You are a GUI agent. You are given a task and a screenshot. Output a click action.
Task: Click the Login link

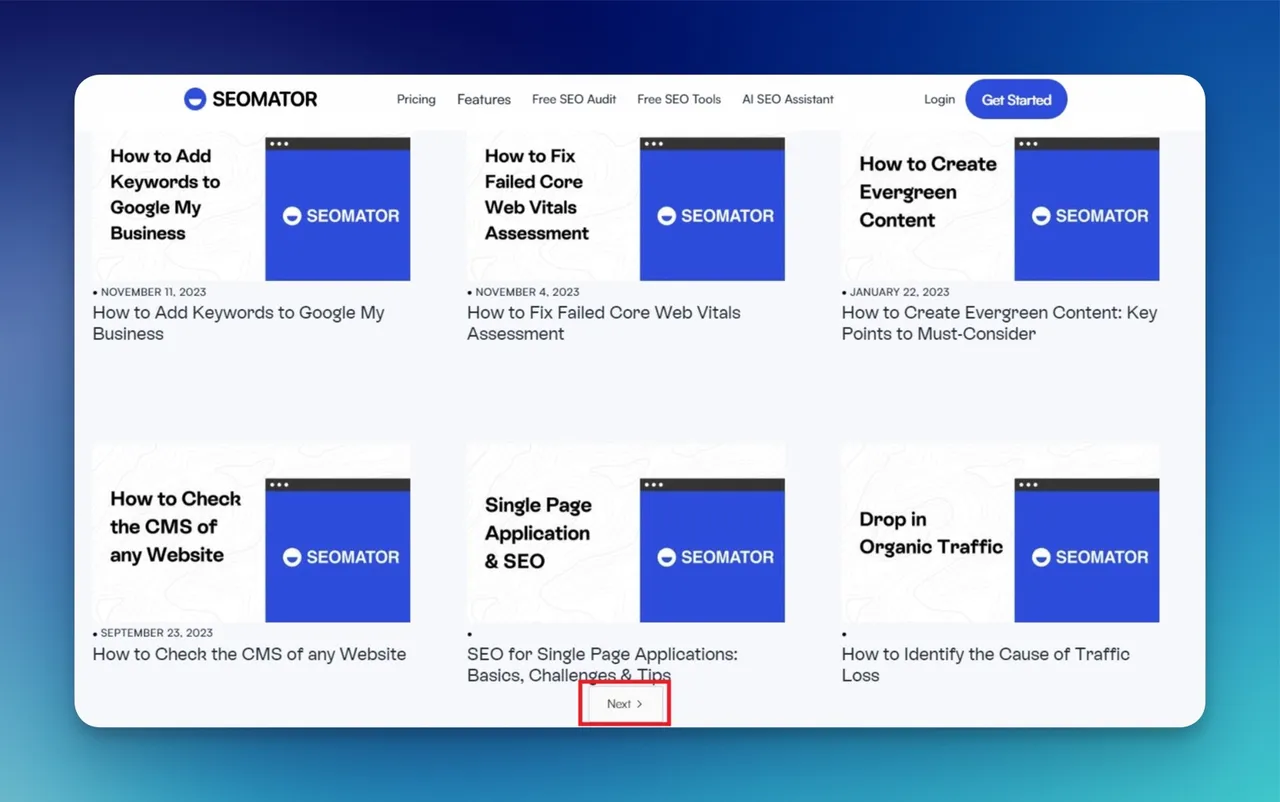tap(939, 99)
